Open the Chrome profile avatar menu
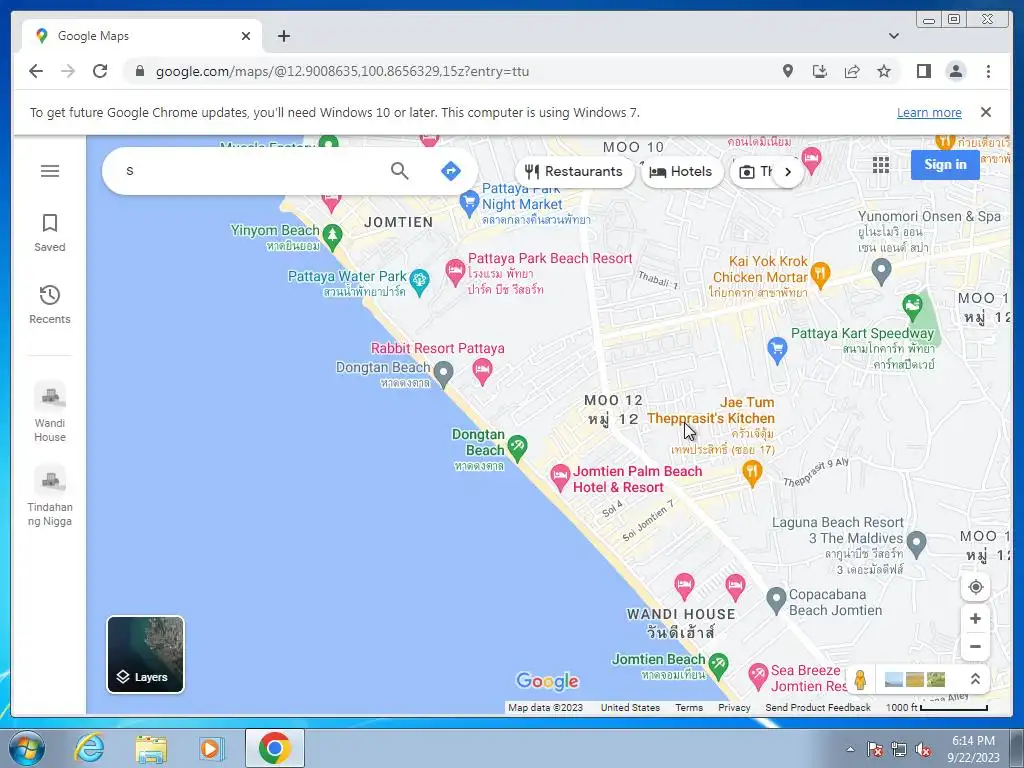 pyautogui.click(x=955, y=71)
